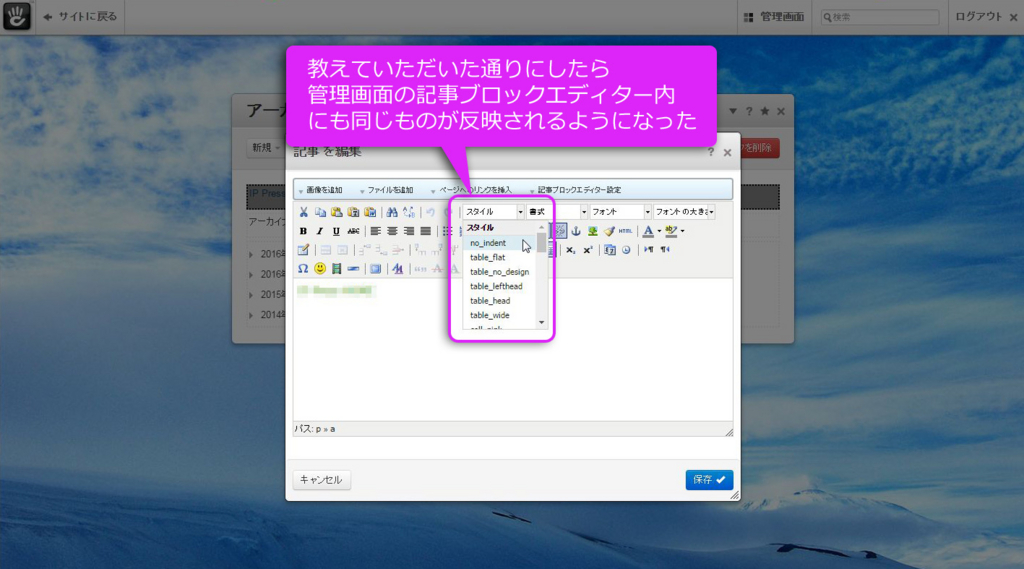Toggle Italic formatting
This screenshot has width=1024, height=569.
pos(319,231)
